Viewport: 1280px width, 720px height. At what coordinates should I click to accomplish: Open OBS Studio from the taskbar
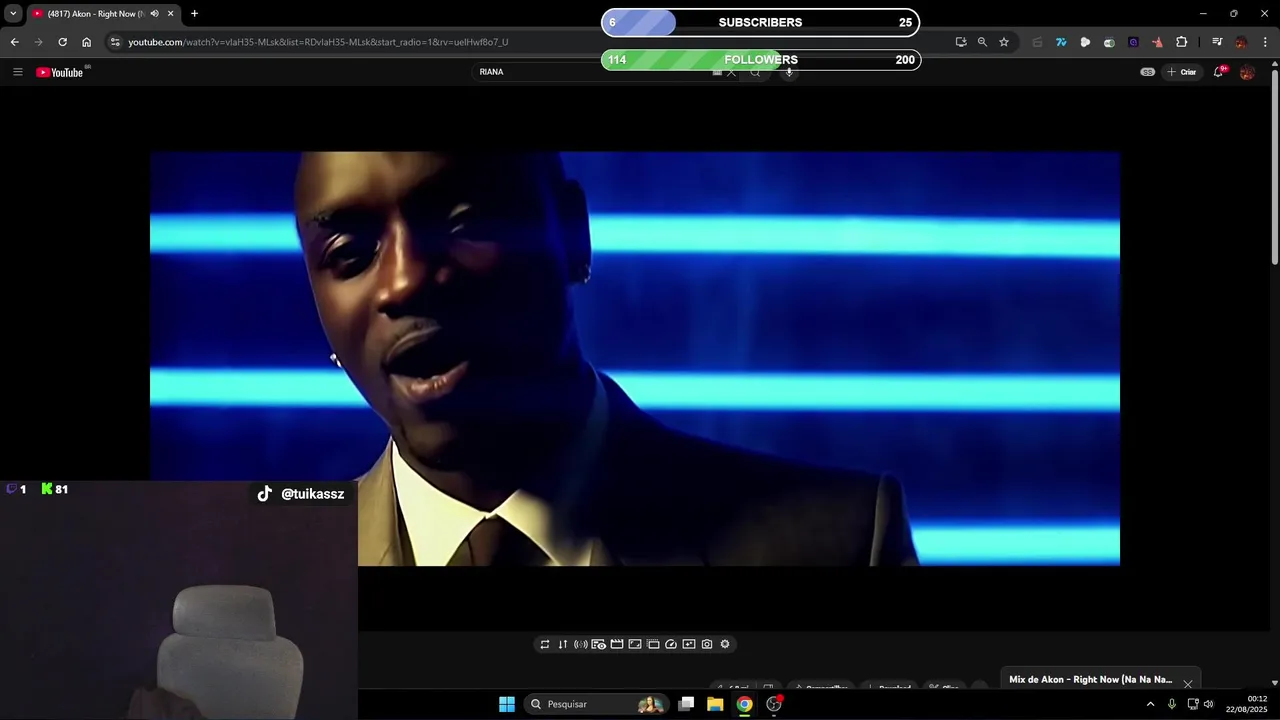coord(773,704)
